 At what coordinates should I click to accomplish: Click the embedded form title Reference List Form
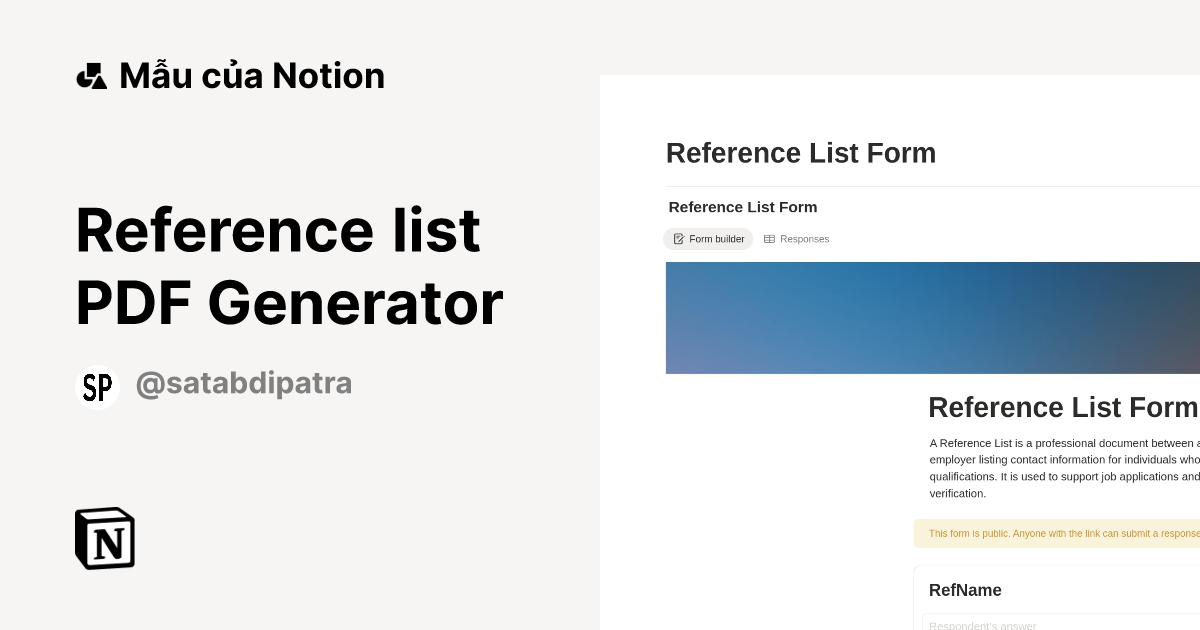[x=1063, y=407]
